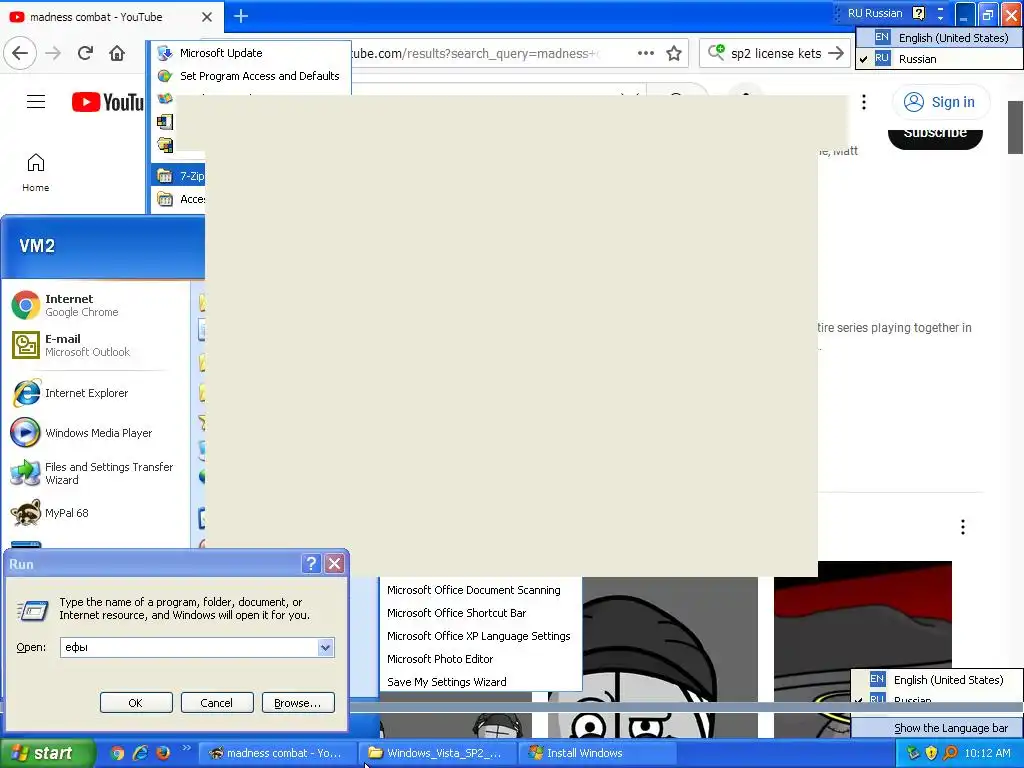Click the YouTube Sign in button

coord(940,102)
